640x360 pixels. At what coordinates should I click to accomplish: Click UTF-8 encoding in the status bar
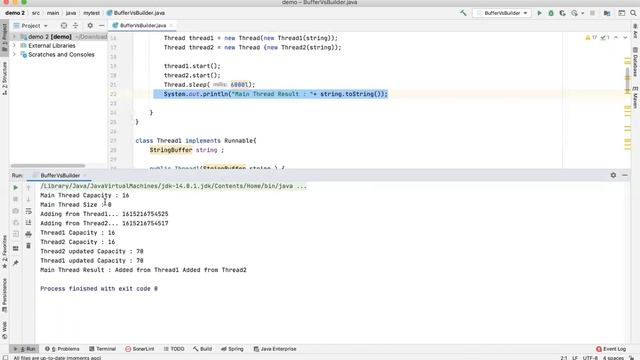point(590,358)
